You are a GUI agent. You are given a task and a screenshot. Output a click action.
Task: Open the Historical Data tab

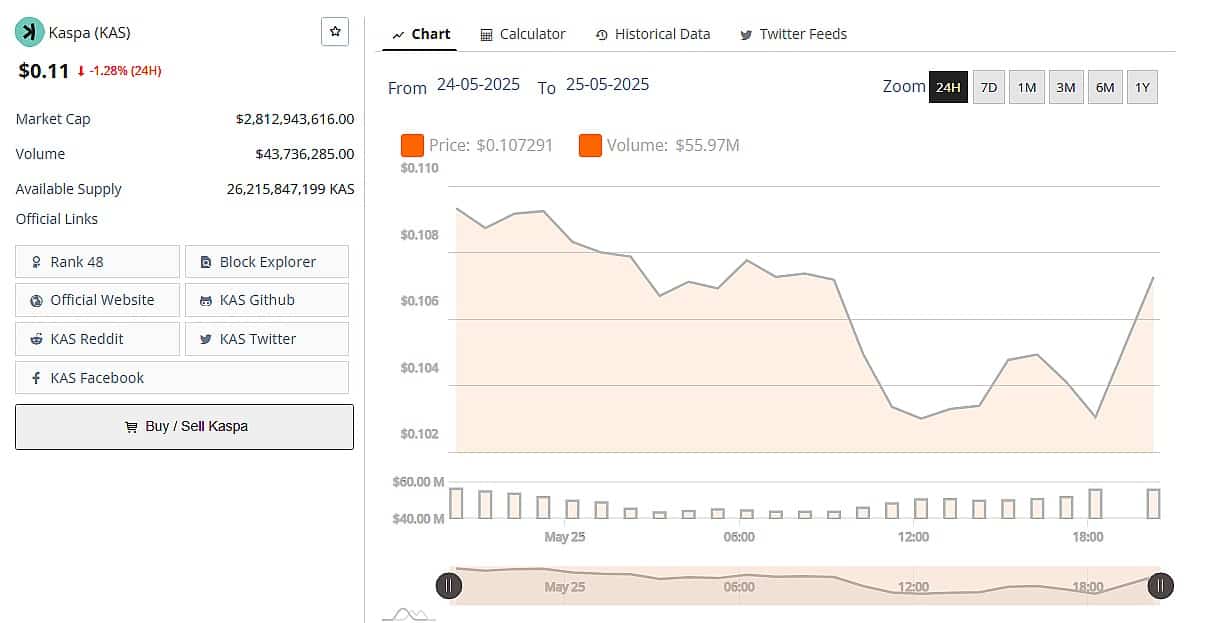point(652,34)
